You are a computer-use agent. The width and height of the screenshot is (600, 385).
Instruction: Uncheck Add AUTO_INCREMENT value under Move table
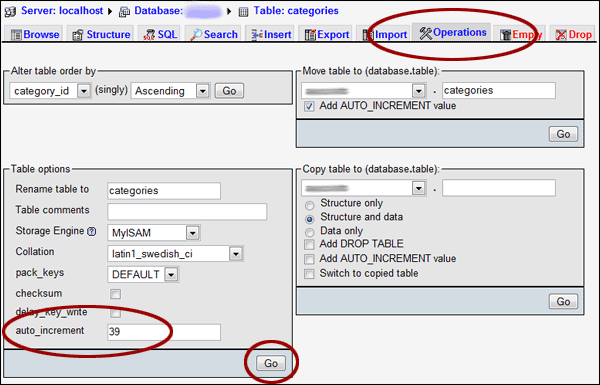309,106
